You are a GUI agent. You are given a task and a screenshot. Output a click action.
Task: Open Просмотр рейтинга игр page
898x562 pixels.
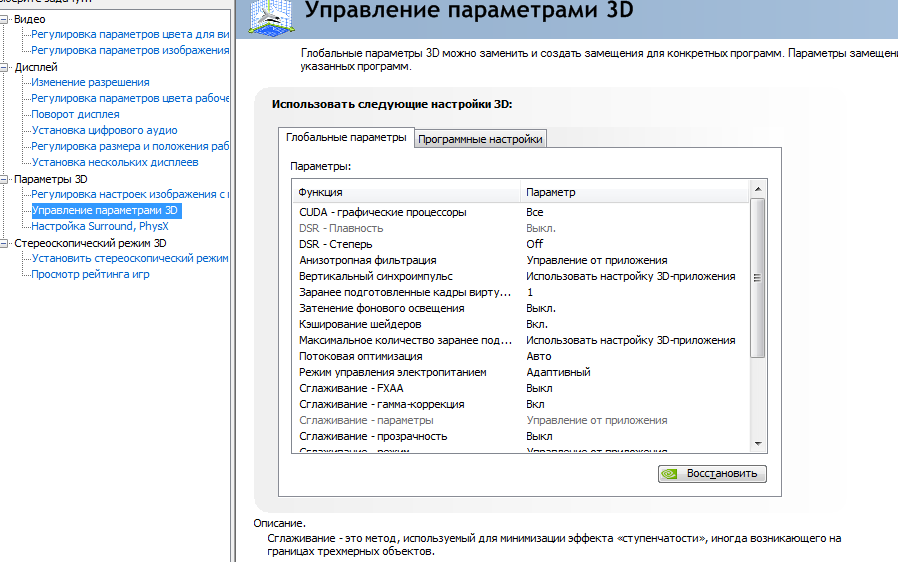90,274
